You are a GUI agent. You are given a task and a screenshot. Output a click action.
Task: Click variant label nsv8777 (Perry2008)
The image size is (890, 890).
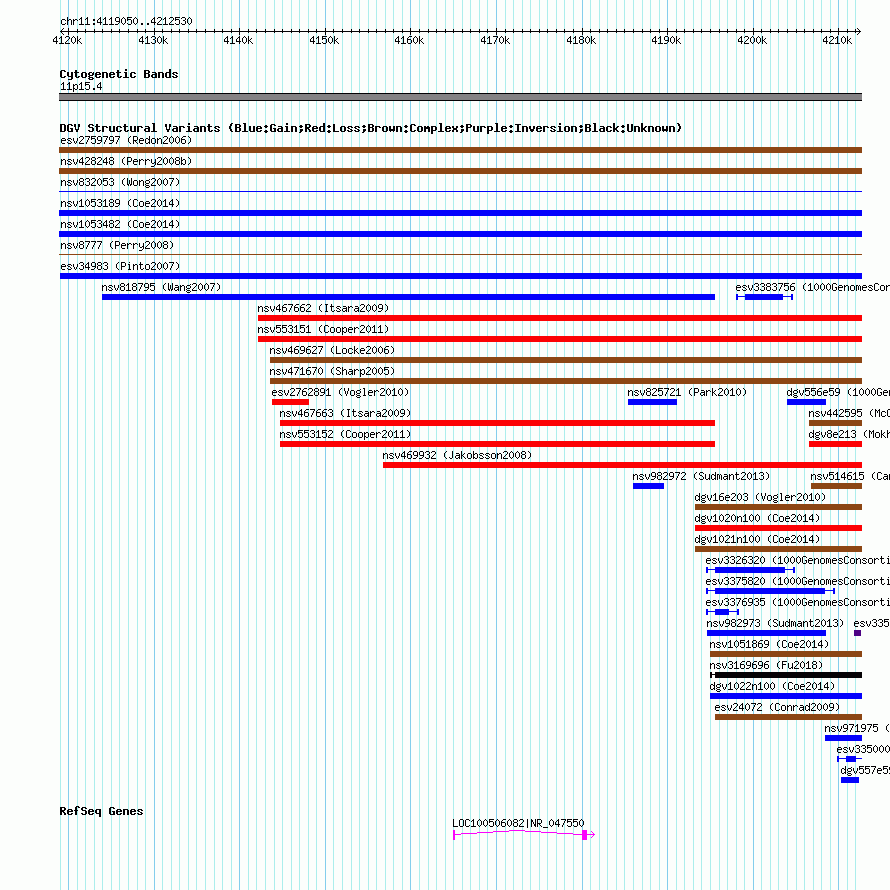click(117, 245)
